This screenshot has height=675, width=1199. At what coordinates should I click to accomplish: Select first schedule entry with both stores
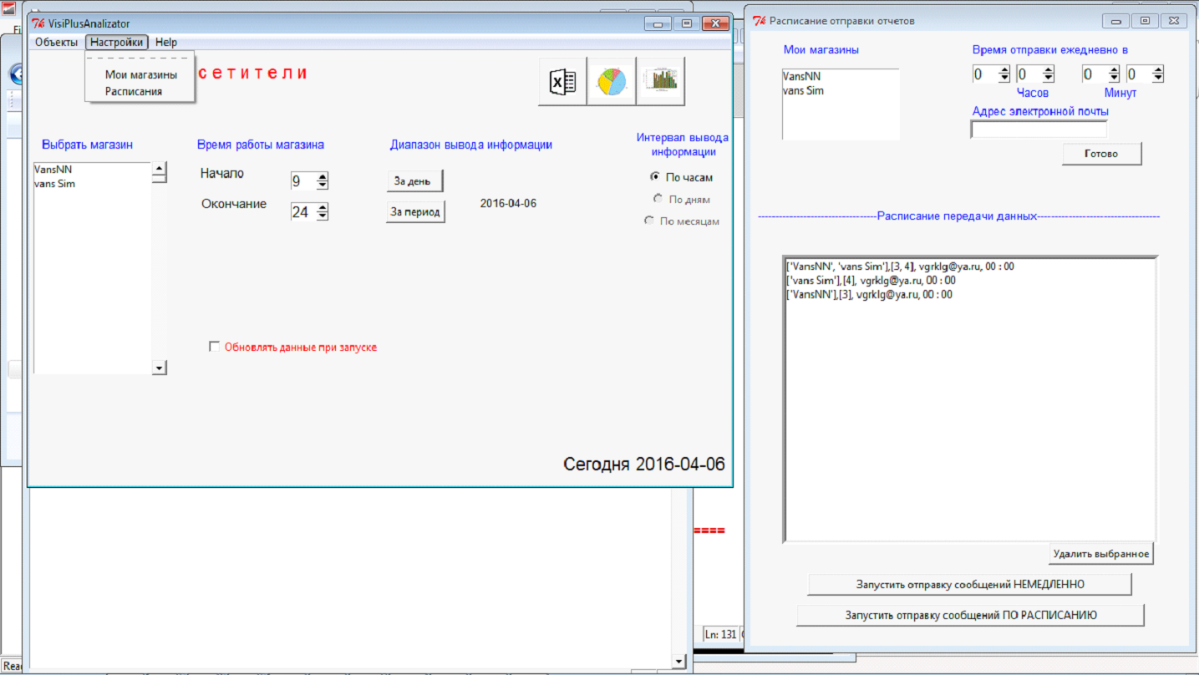900,267
